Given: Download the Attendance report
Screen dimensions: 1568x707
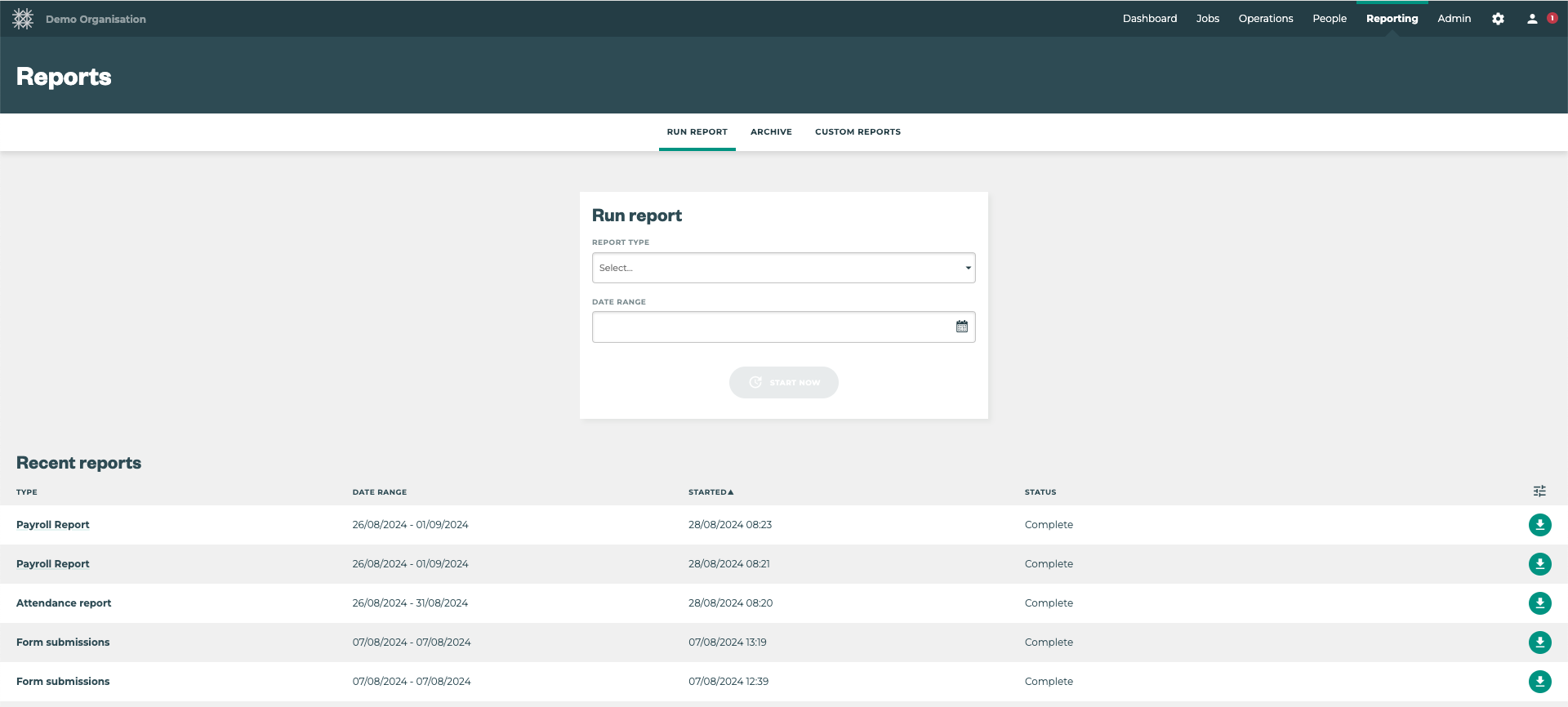Looking at the screenshot, I should [x=1539, y=603].
